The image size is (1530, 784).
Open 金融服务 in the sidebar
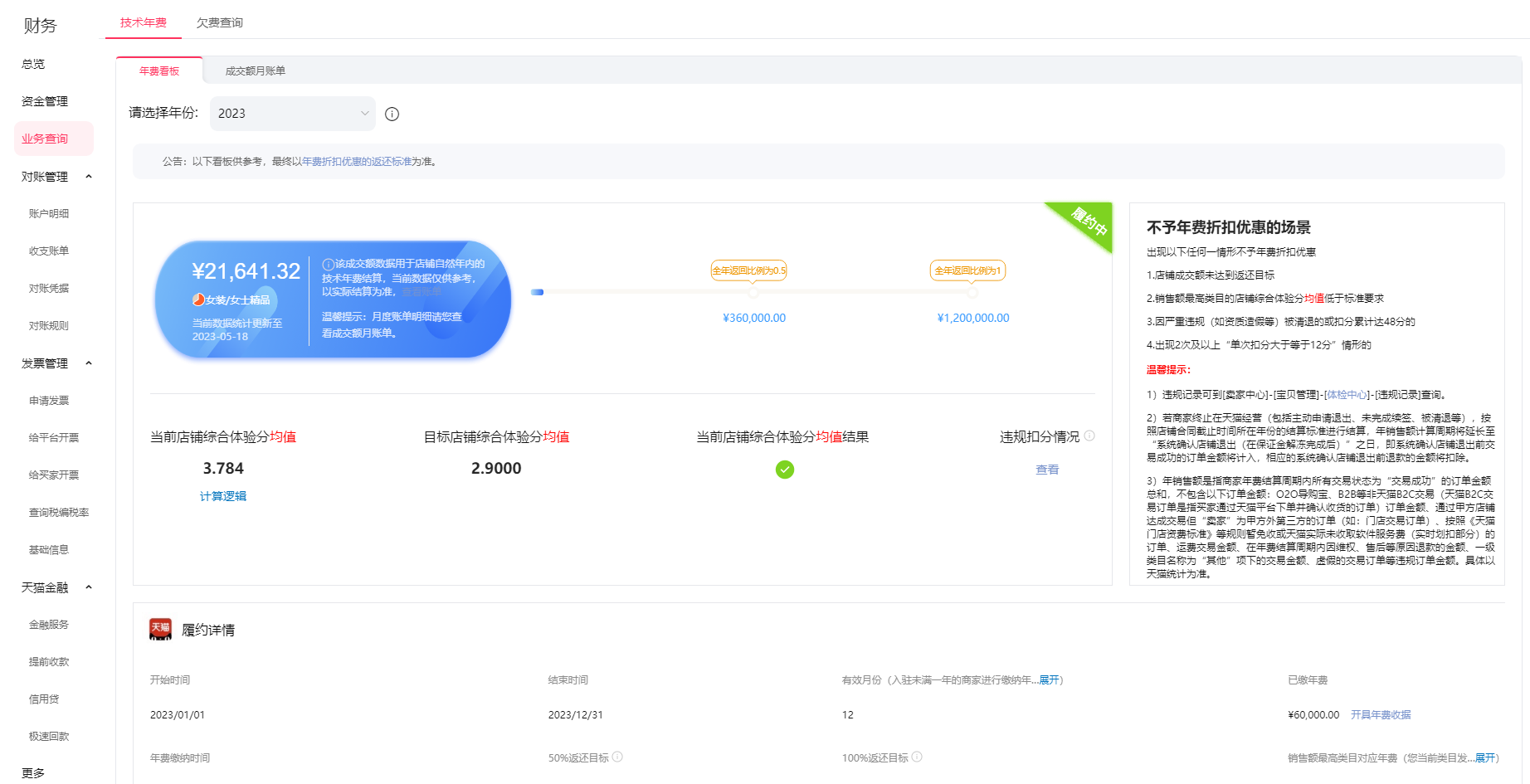[x=49, y=624]
